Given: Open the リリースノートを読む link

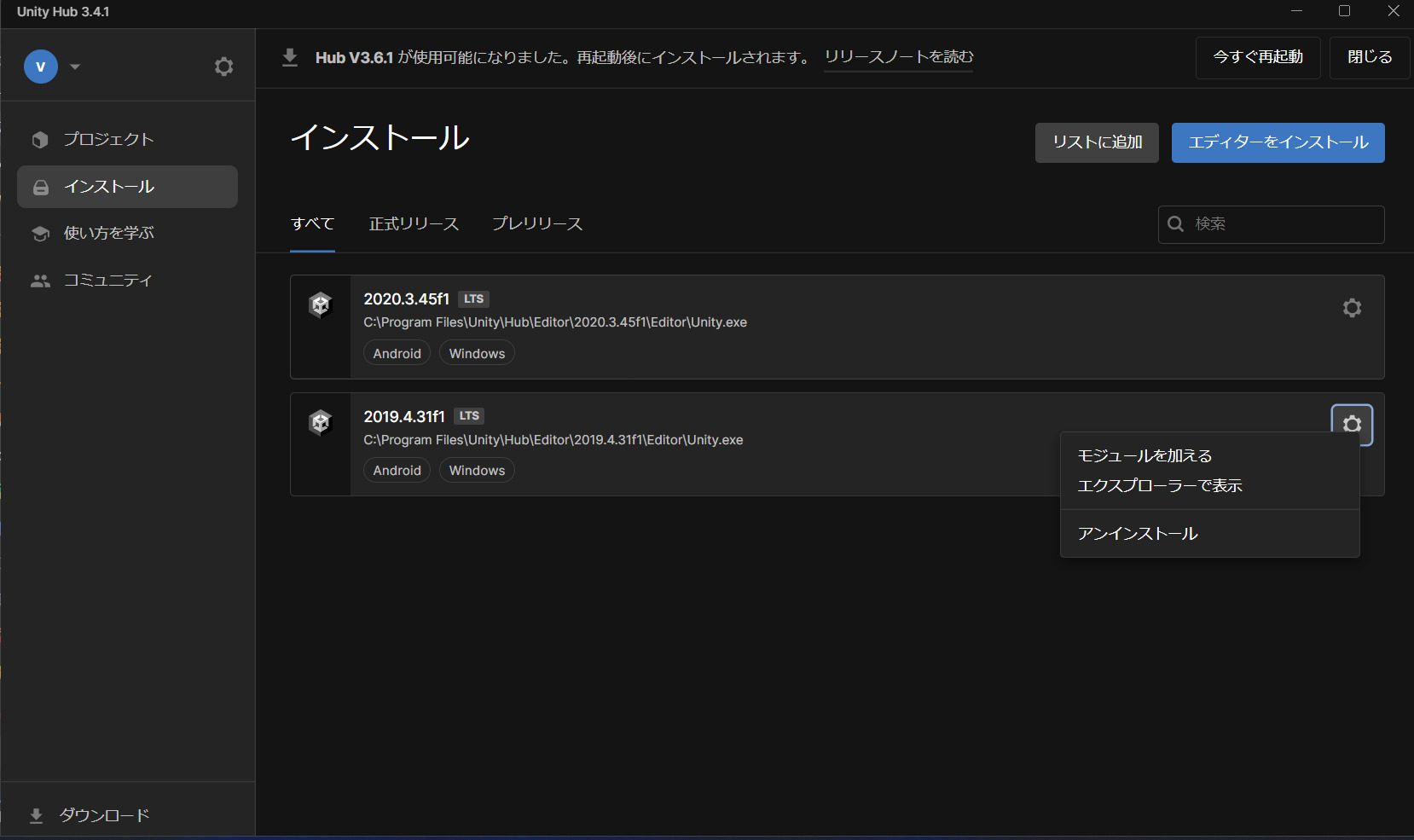Looking at the screenshot, I should click(x=898, y=57).
